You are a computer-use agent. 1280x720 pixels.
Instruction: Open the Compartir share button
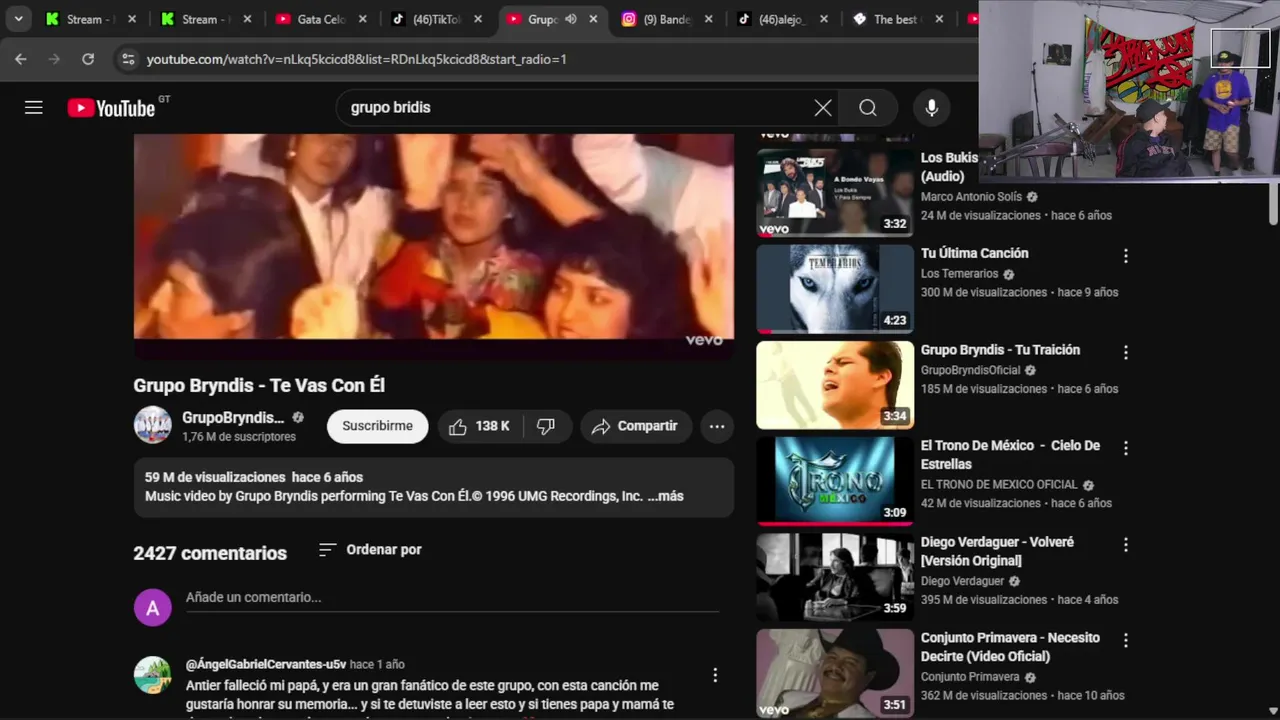[x=636, y=426]
